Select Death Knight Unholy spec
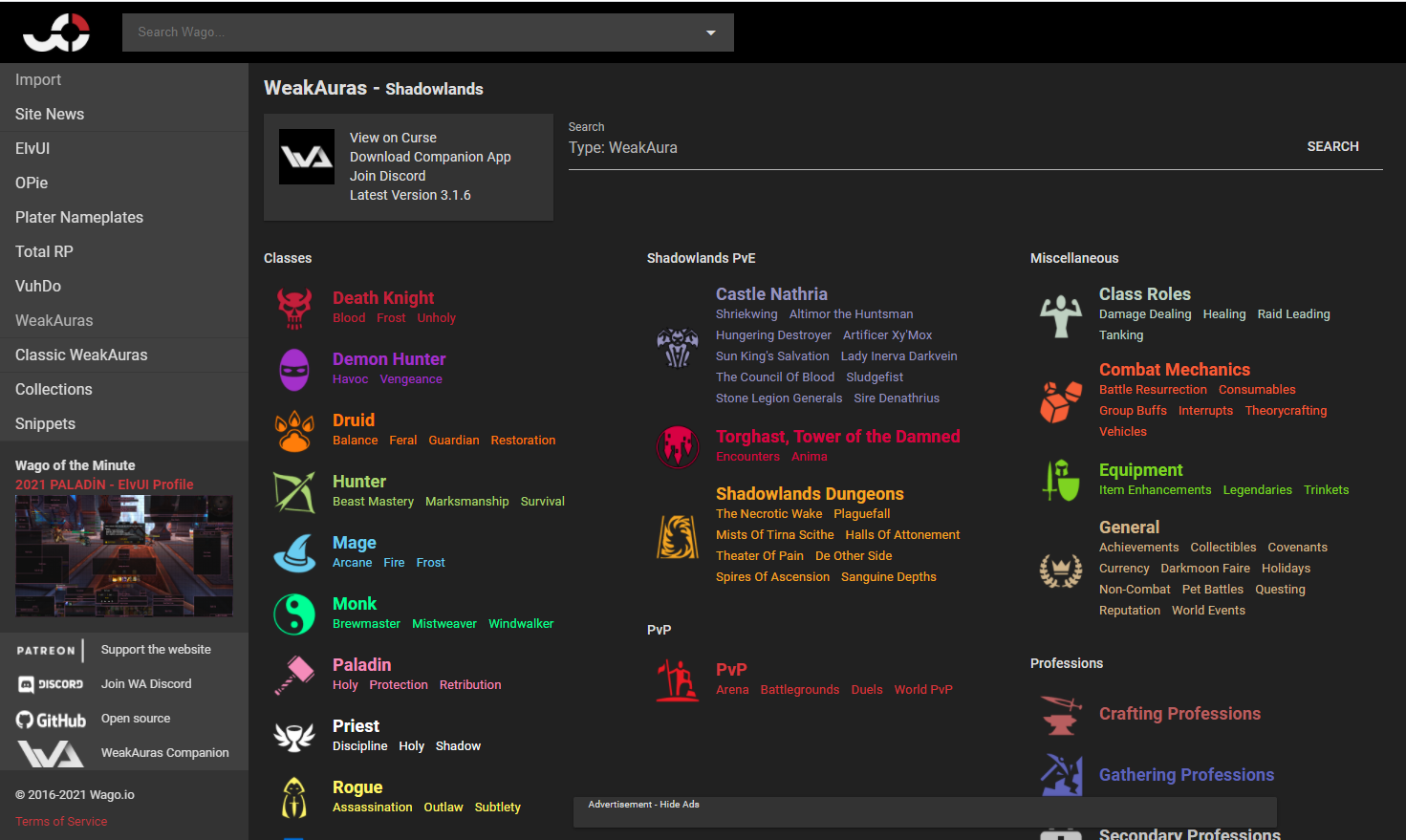This screenshot has width=1406, height=840. click(x=437, y=318)
